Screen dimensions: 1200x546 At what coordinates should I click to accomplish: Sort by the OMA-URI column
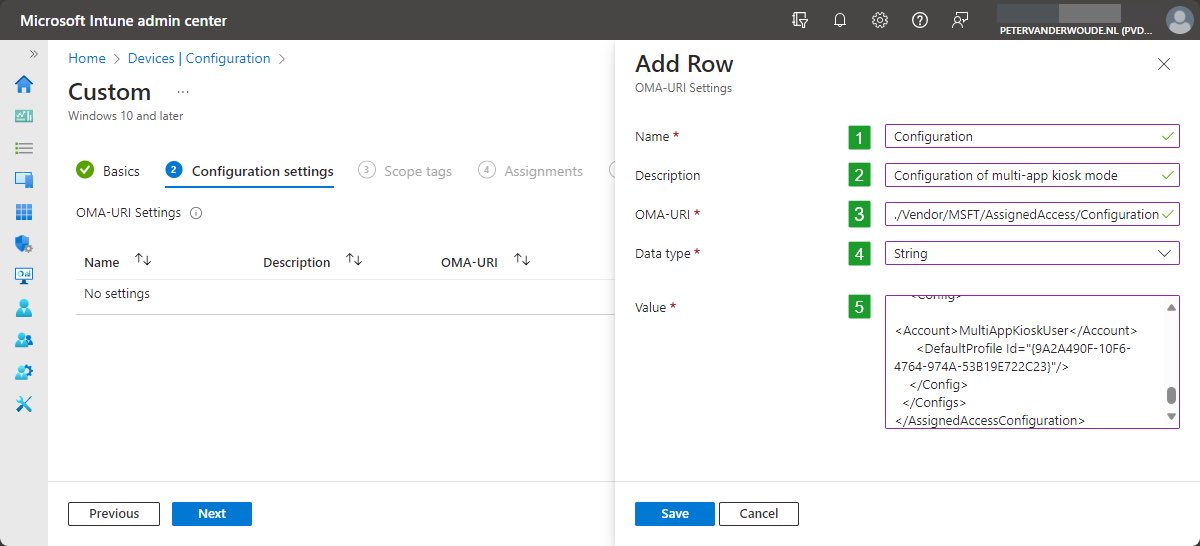pos(521,261)
